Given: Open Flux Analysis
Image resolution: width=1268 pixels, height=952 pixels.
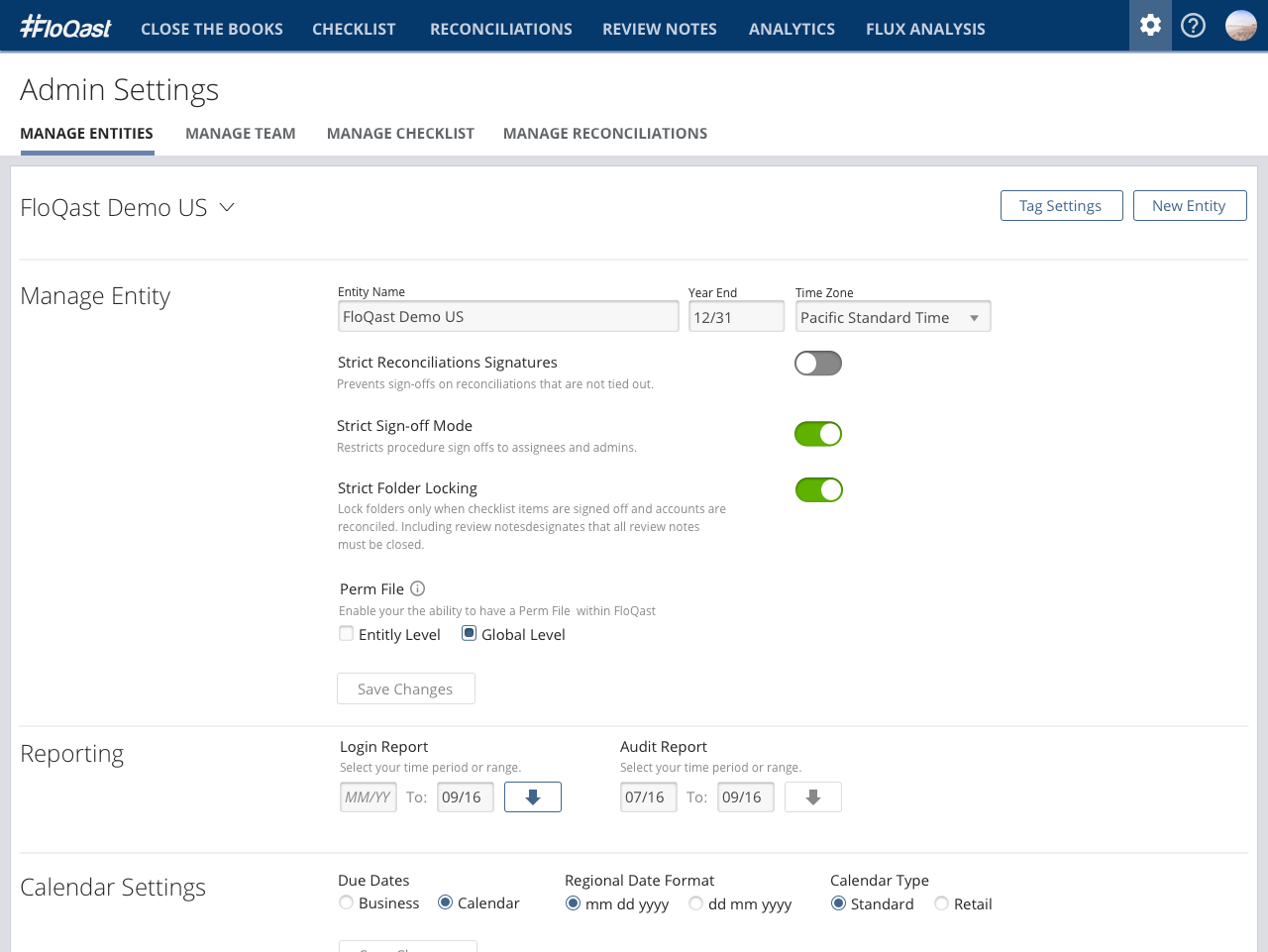Looking at the screenshot, I should click(x=925, y=29).
